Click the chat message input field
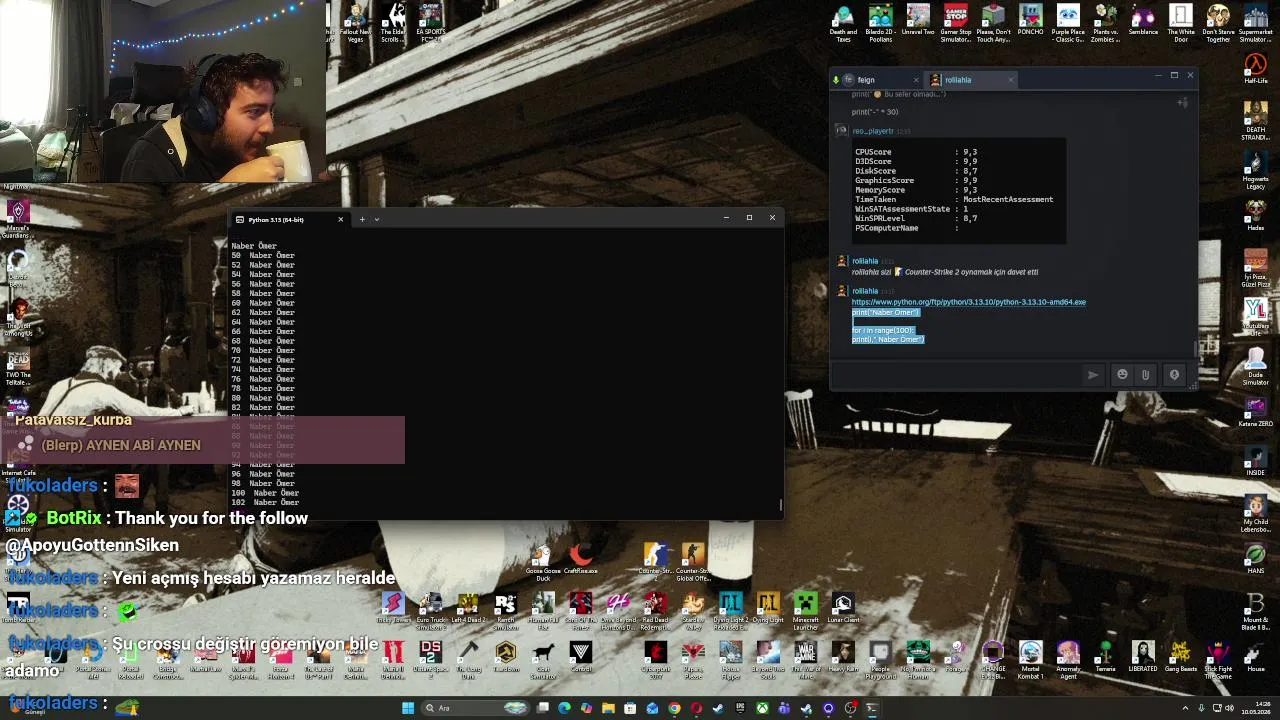 [958, 375]
